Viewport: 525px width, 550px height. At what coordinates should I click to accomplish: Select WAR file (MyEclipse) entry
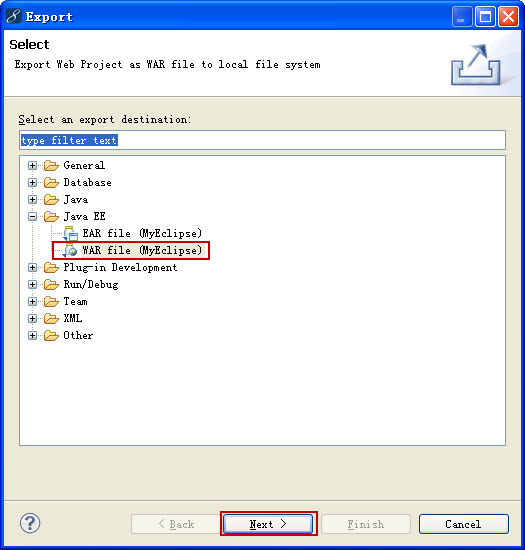tap(142, 250)
